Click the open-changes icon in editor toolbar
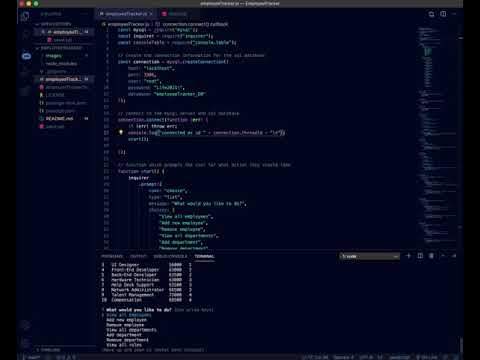This screenshot has height=360, width=480. [431, 14]
